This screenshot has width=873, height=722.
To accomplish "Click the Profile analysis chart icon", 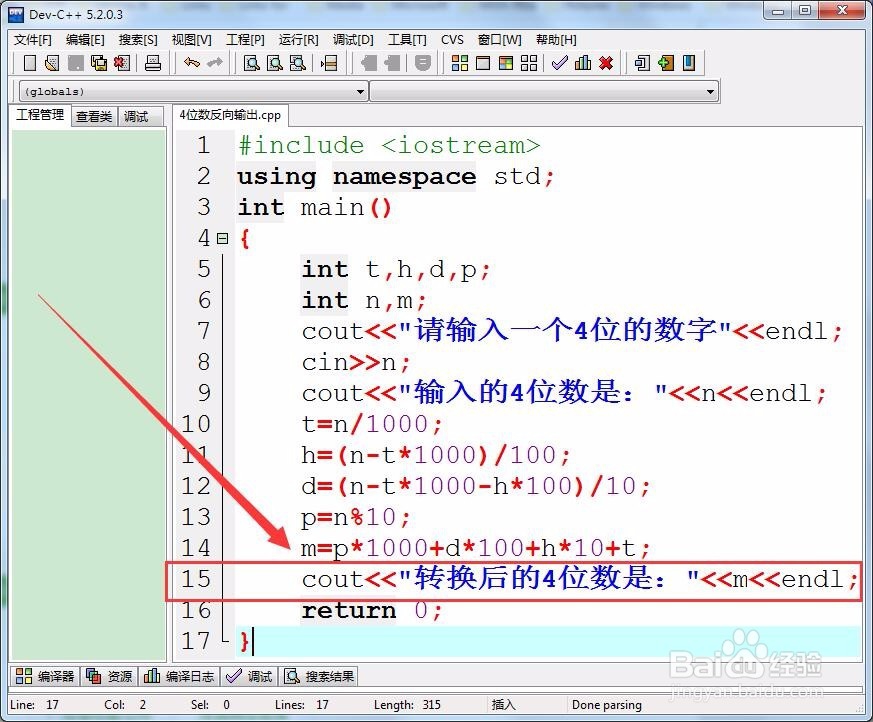I will click(x=583, y=63).
